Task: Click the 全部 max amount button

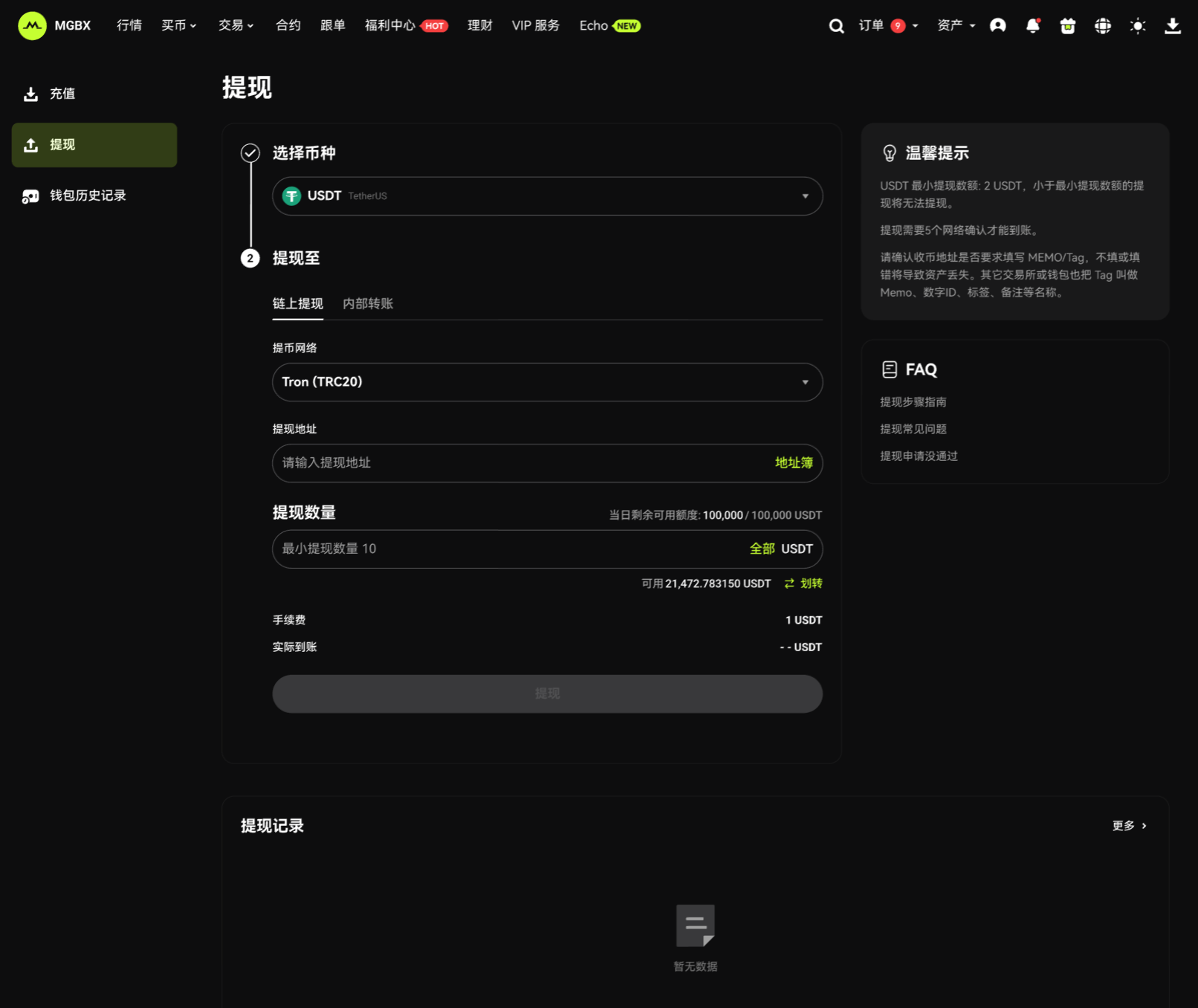Action: tap(762, 549)
